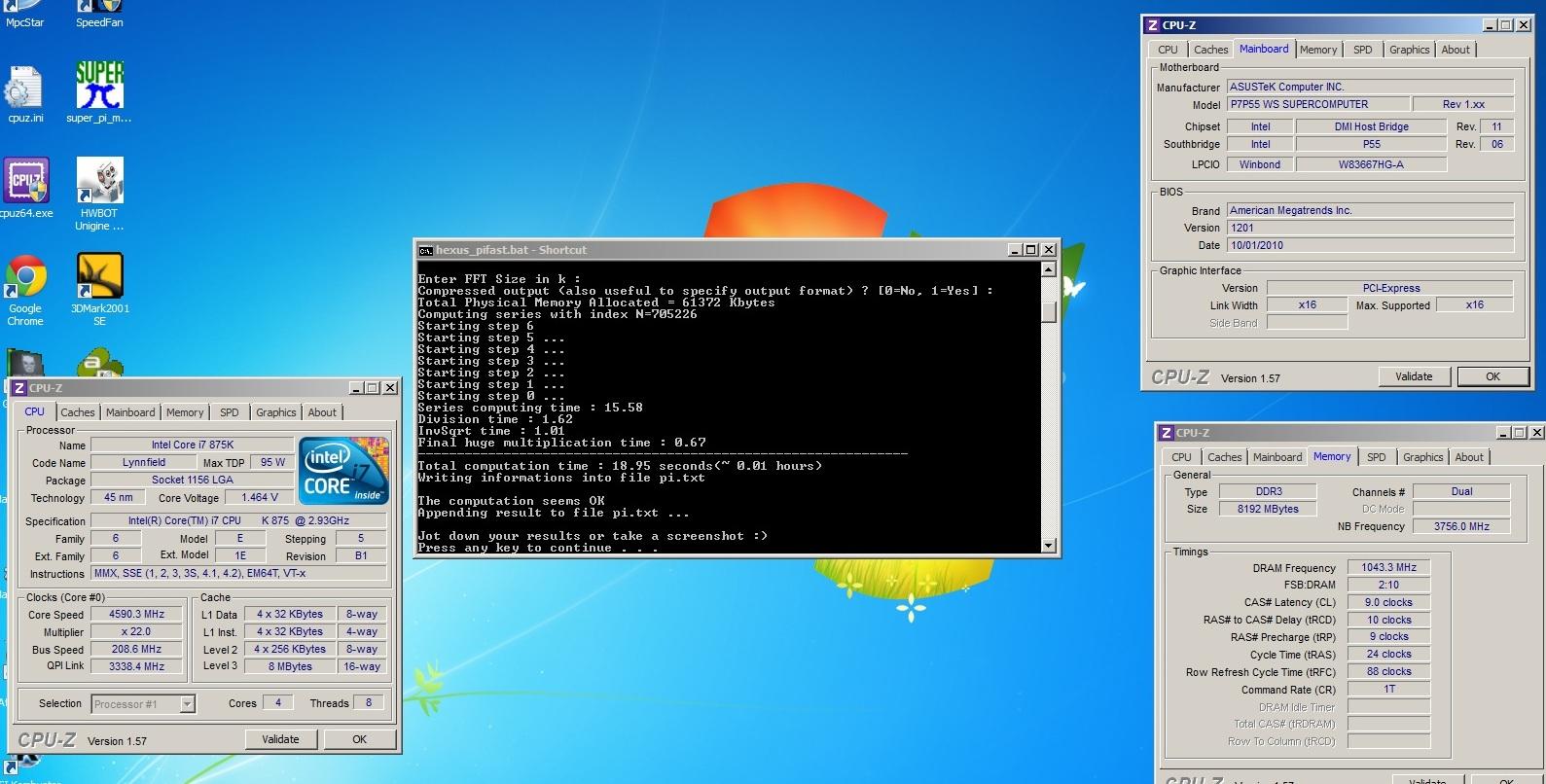This screenshot has height=784, width=1546.
Task: Open Memory tab in CPU window
Action: [185, 412]
